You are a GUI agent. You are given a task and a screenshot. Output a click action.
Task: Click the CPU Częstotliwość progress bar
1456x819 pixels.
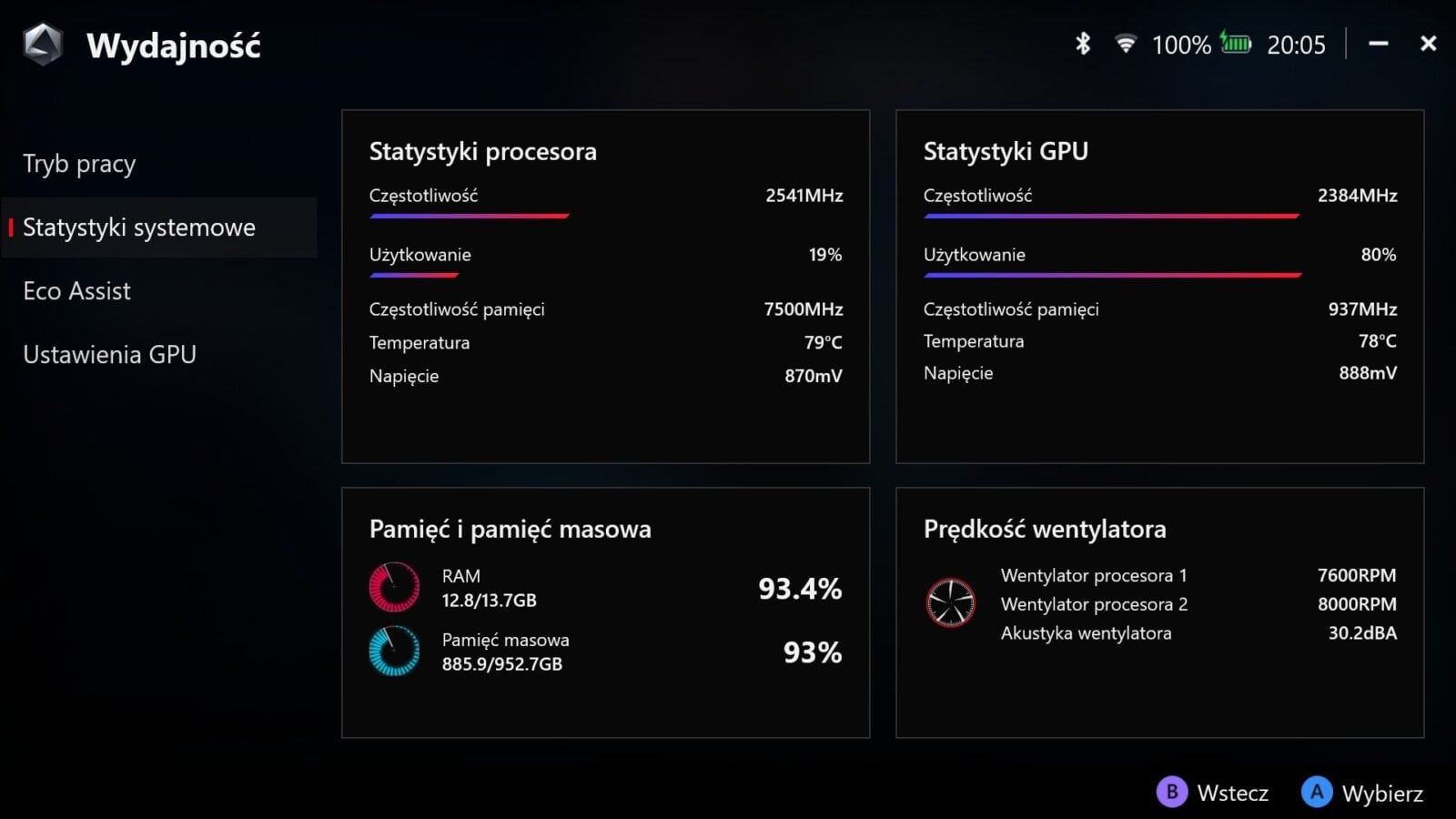[470, 216]
